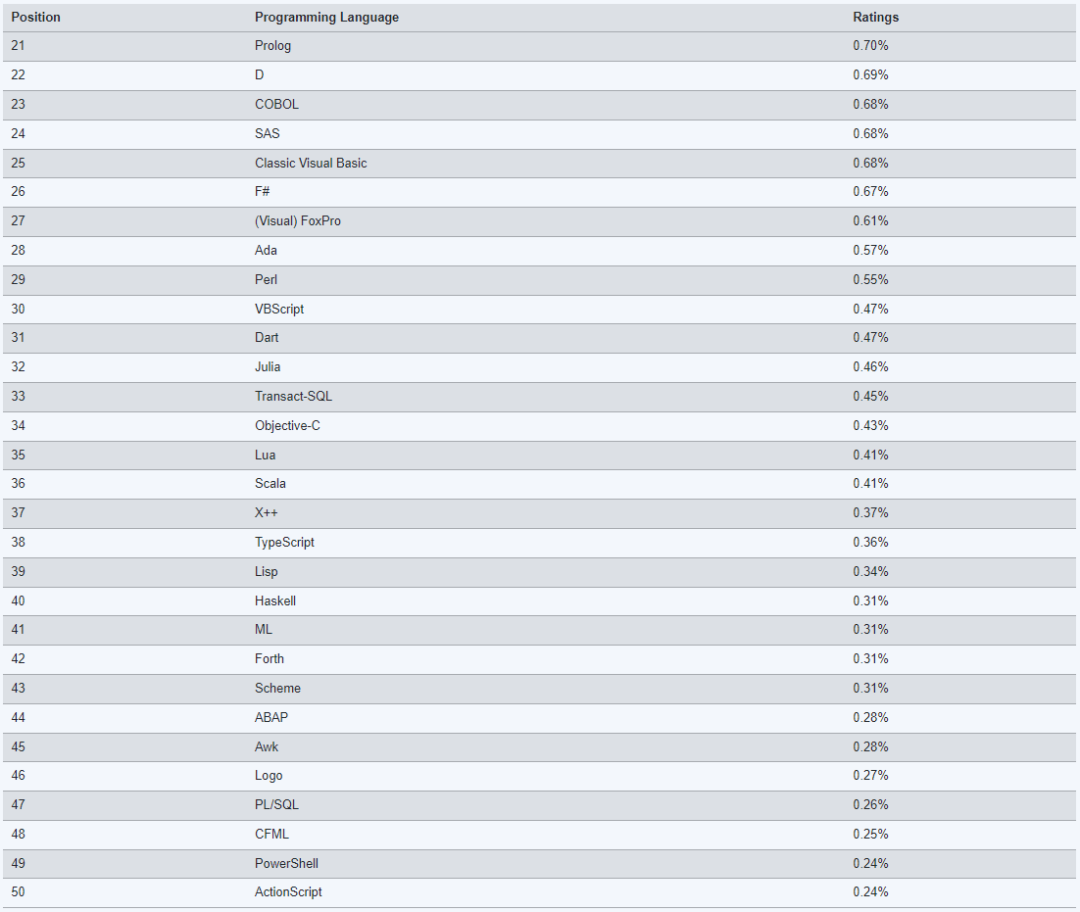Screen dimensions: 1080x912
Task: Select VBScript in the table
Action: (x=279, y=309)
